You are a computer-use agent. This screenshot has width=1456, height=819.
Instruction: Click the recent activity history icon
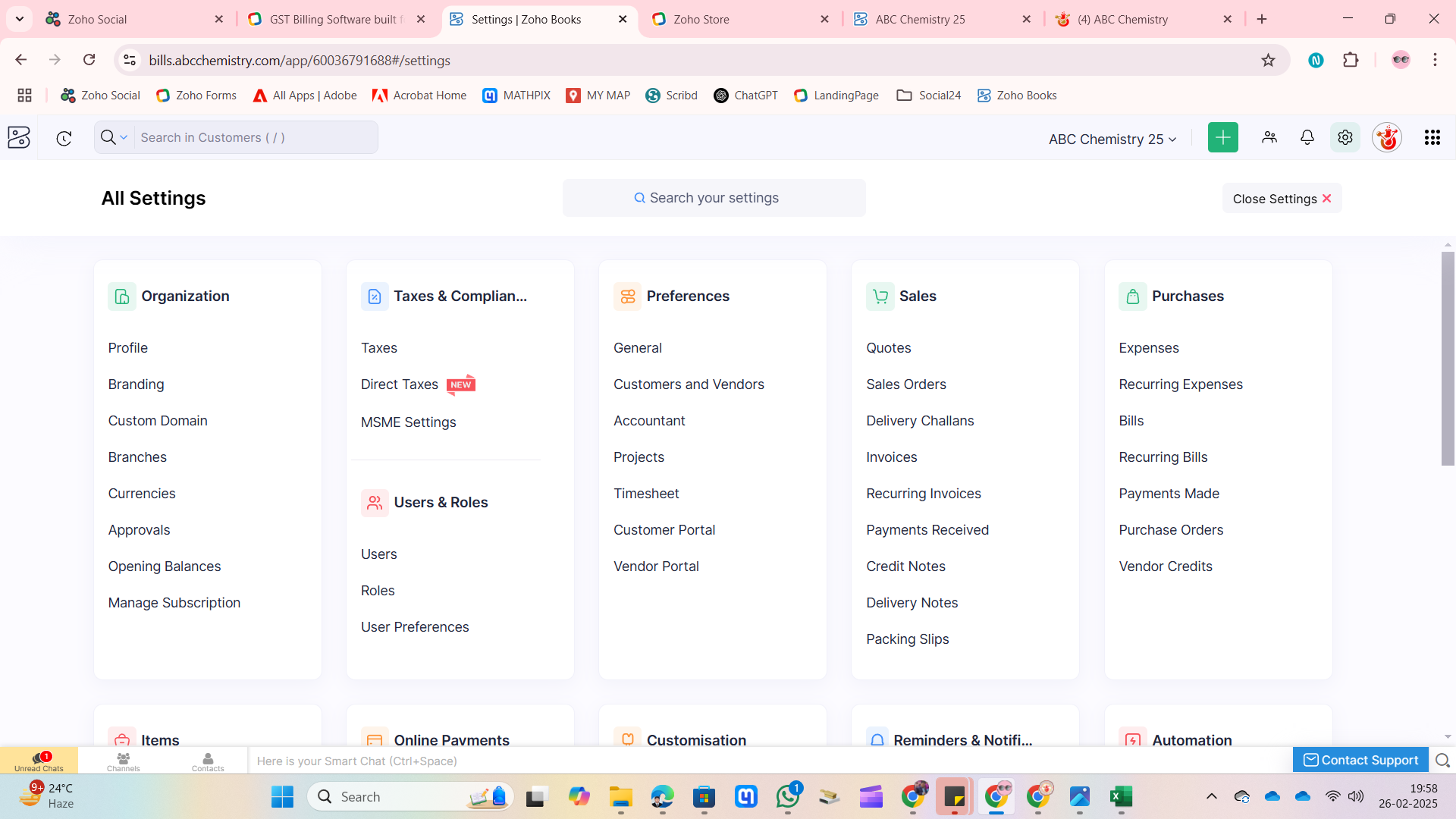click(64, 138)
